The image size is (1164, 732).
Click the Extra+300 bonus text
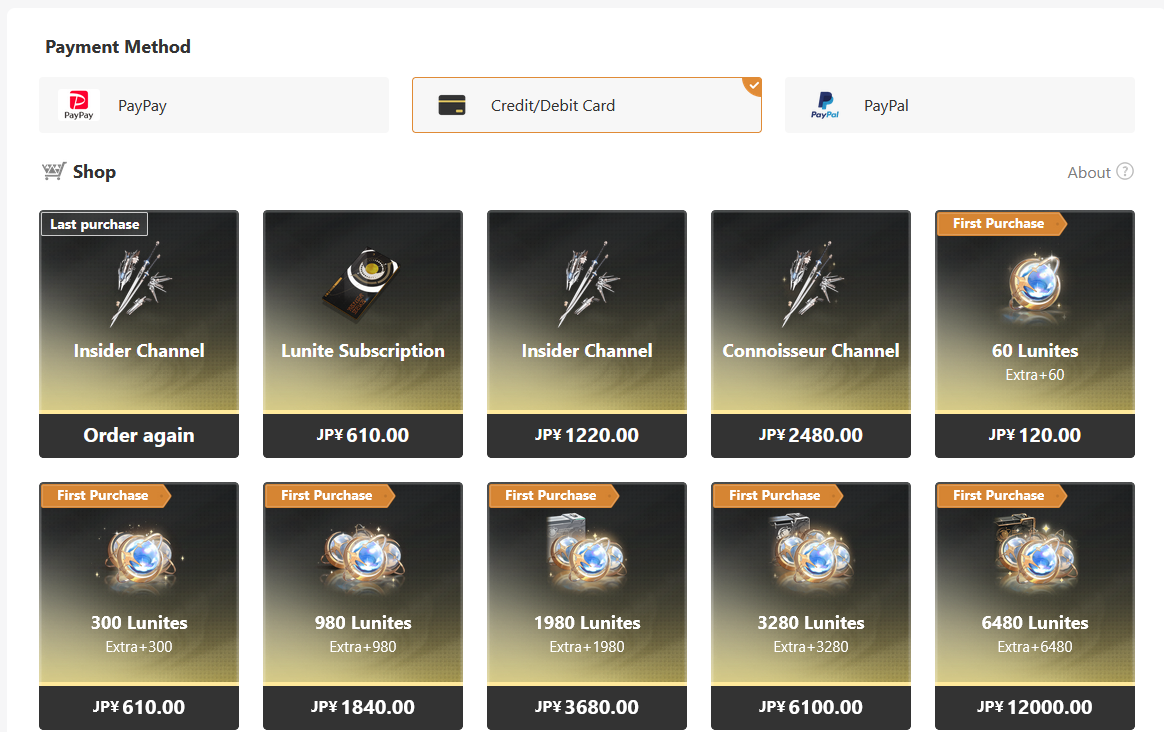(x=139, y=647)
